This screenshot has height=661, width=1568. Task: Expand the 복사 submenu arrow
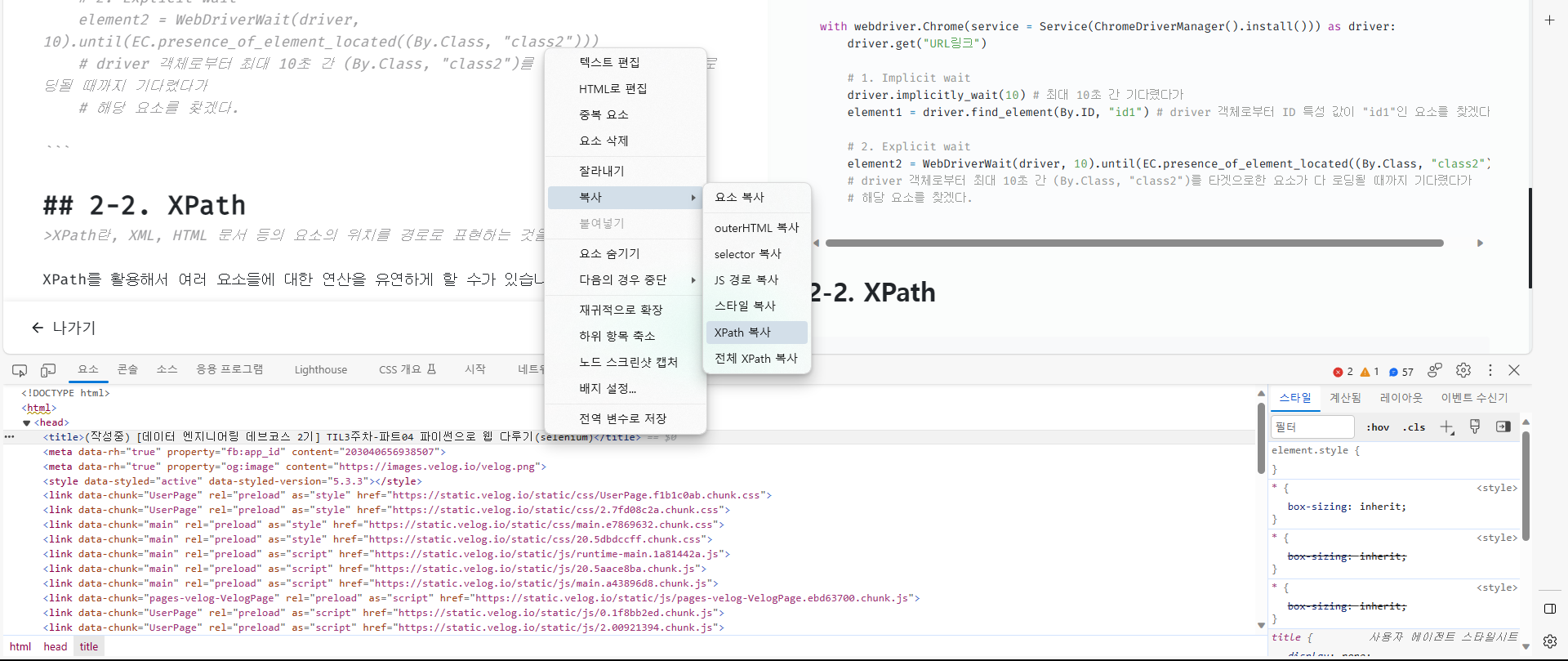point(693,198)
